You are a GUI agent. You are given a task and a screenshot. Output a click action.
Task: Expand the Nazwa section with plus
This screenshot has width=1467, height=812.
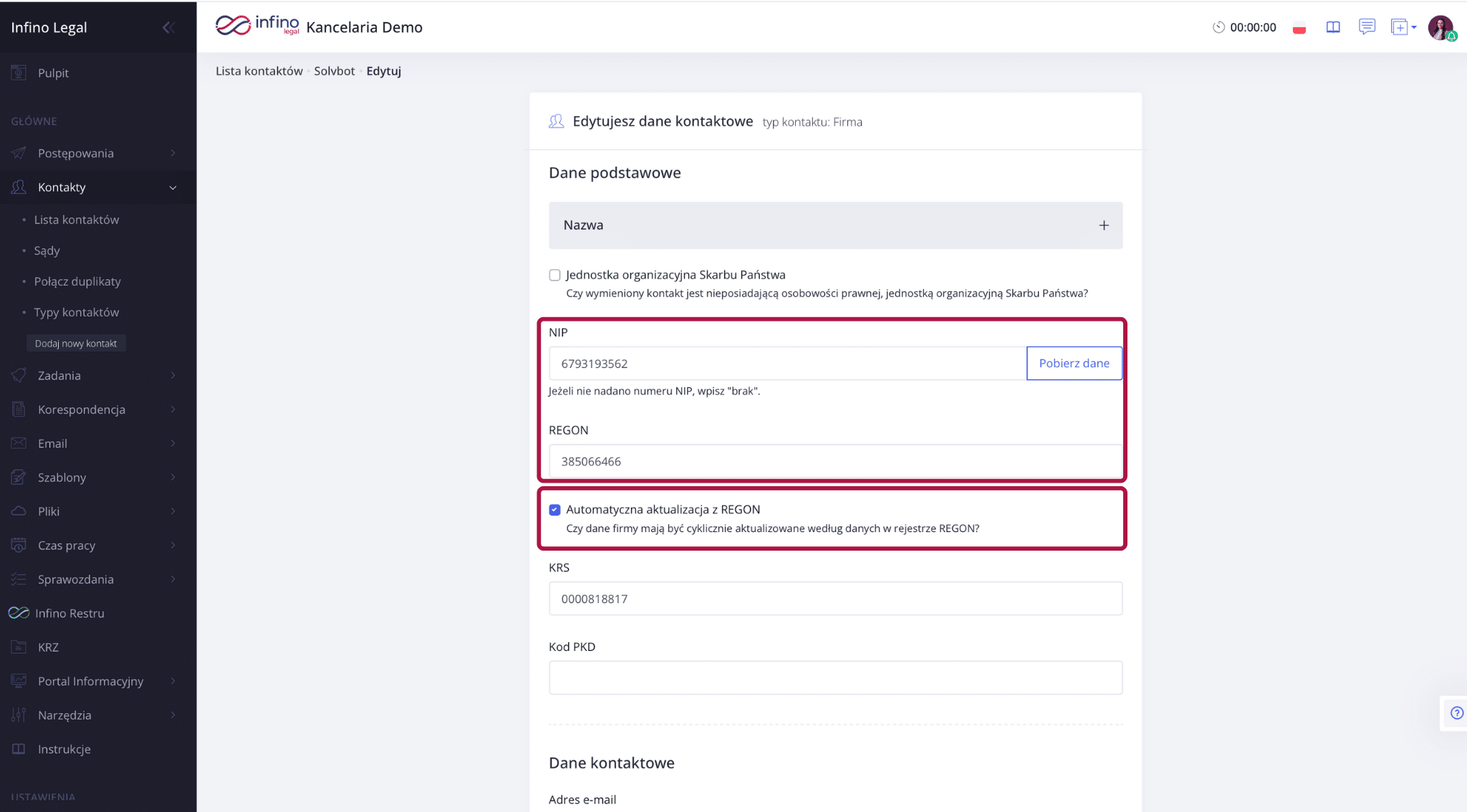(x=1104, y=226)
